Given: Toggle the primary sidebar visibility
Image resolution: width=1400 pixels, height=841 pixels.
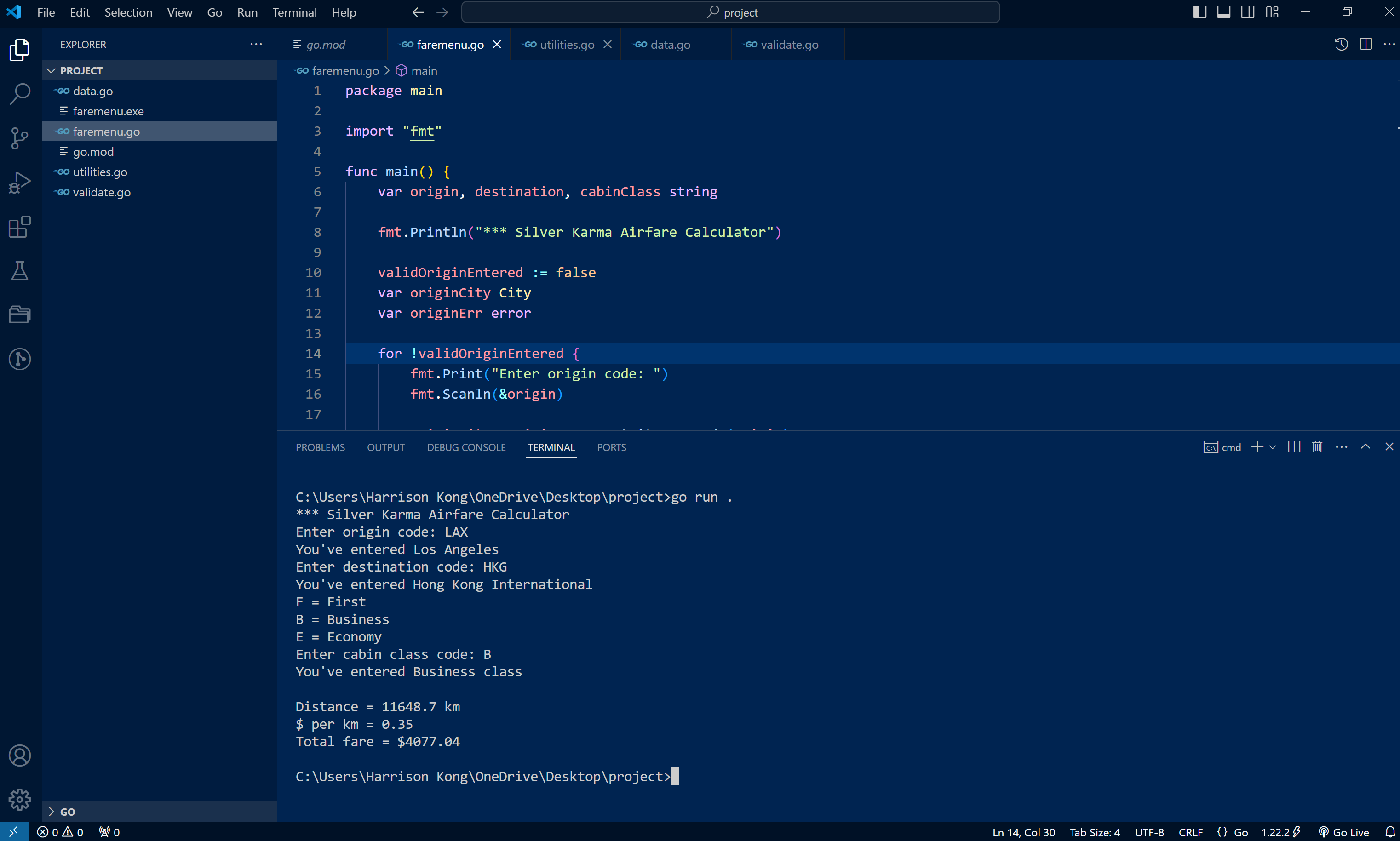Looking at the screenshot, I should click(1199, 12).
